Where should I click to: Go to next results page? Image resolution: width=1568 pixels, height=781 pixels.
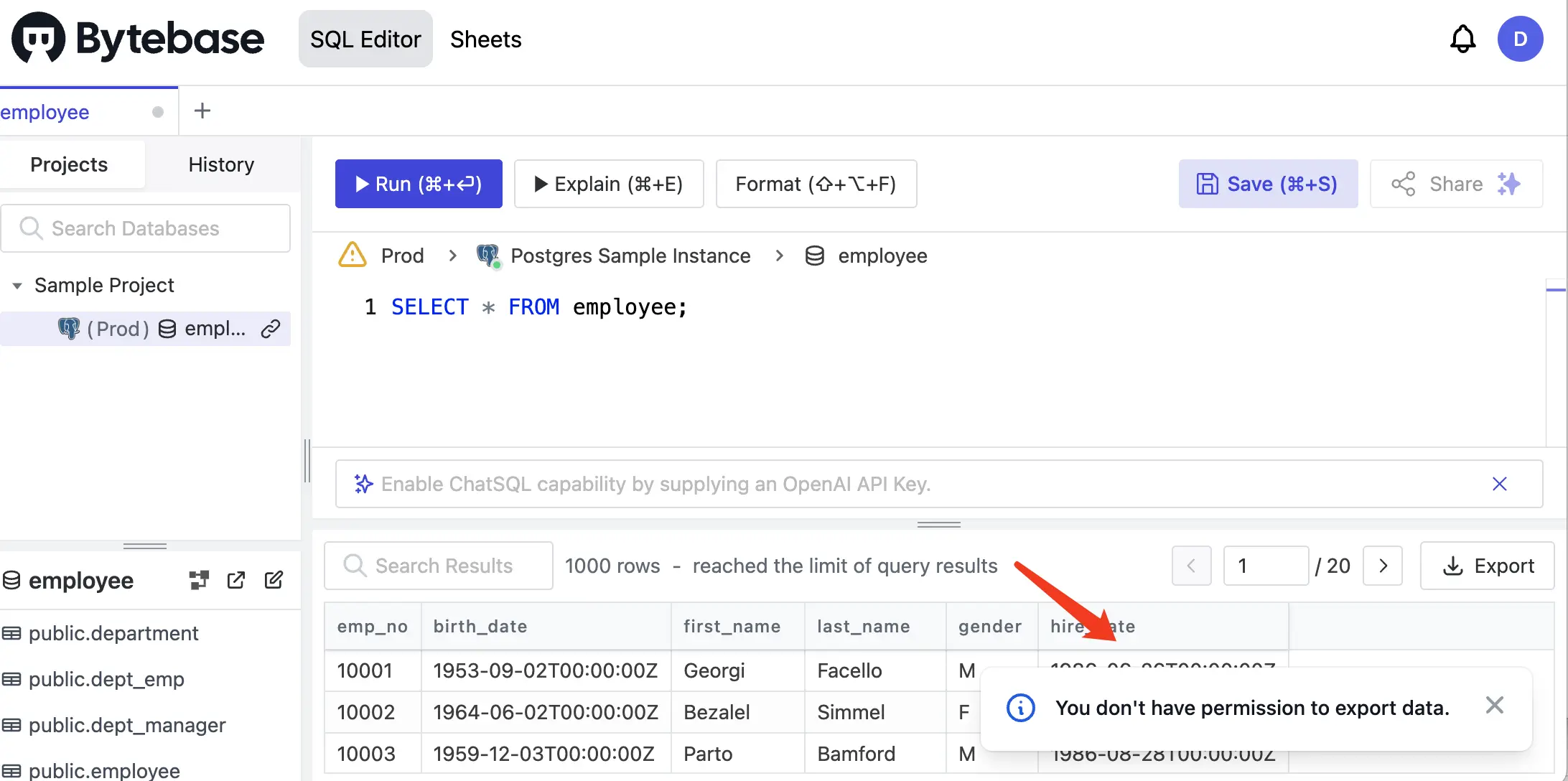pos(1382,566)
